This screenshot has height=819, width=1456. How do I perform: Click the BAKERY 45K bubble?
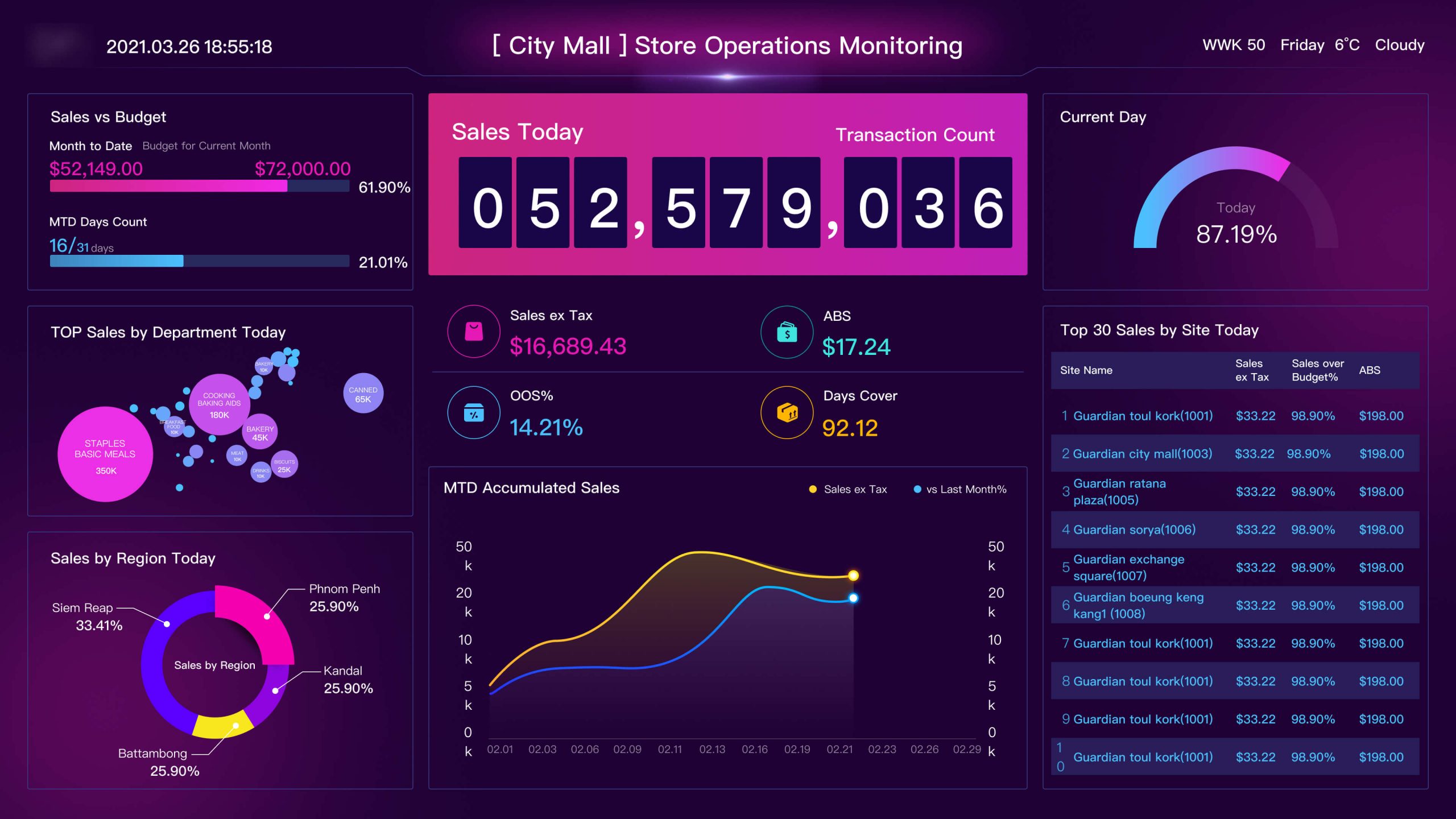coord(260,432)
